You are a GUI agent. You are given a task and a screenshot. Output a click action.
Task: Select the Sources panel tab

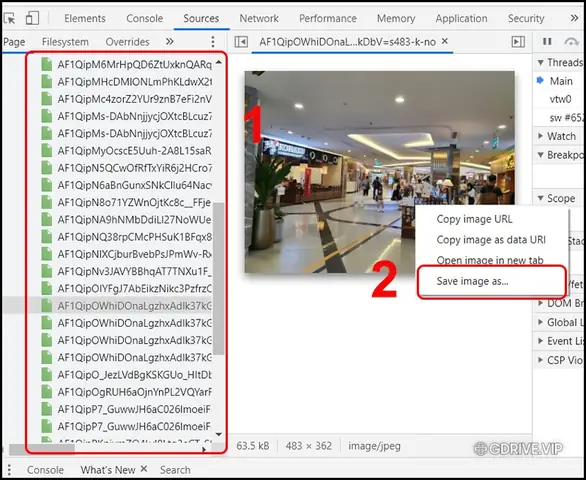201,18
